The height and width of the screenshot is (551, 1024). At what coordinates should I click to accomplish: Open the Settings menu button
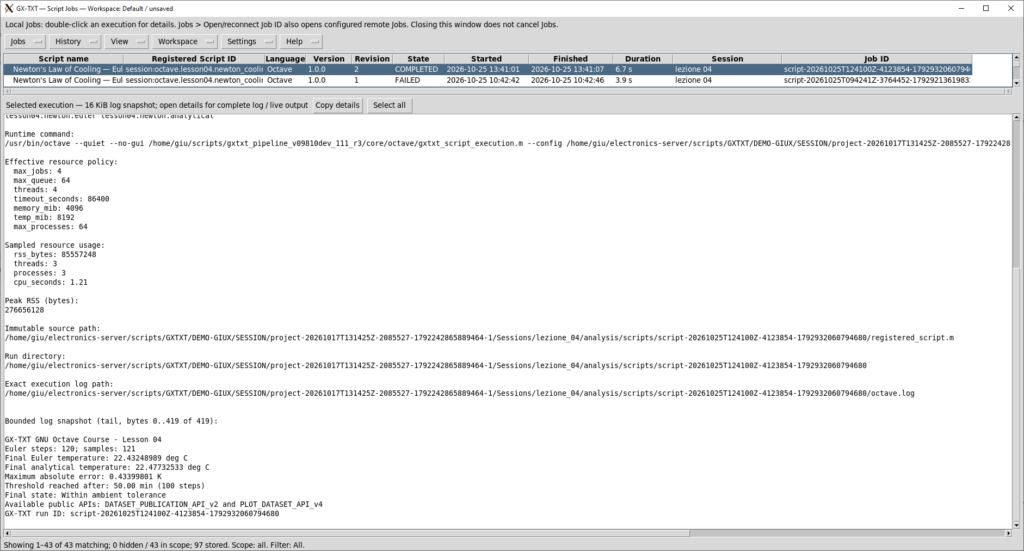point(248,41)
